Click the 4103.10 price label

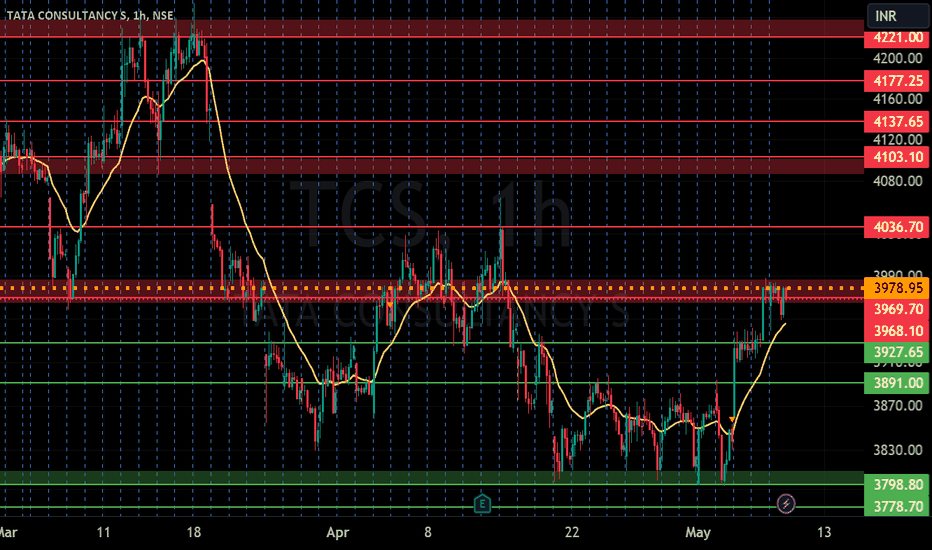click(x=898, y=157)
